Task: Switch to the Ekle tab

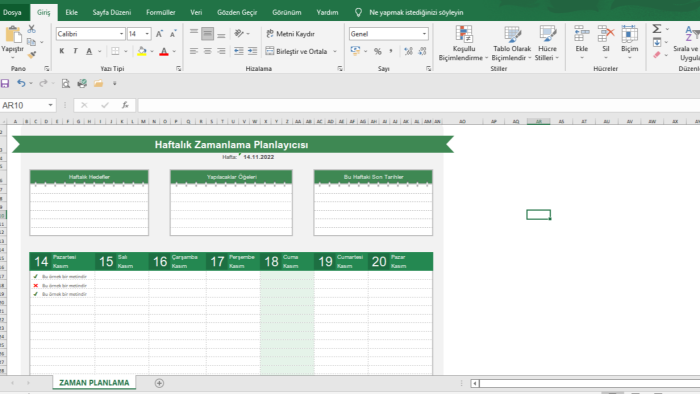Action: (71, 12)
